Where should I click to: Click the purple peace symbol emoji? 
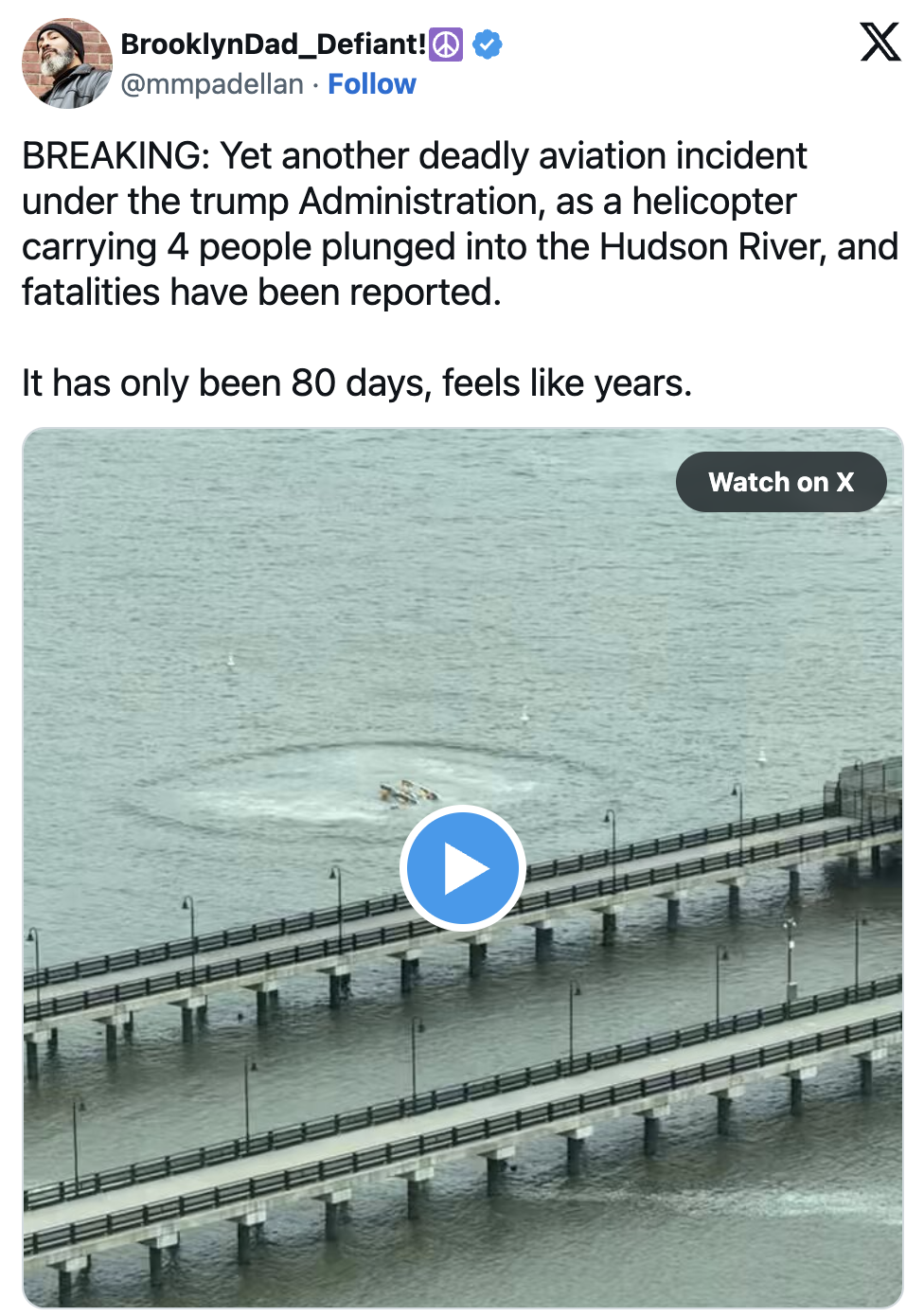coord(446,44)
